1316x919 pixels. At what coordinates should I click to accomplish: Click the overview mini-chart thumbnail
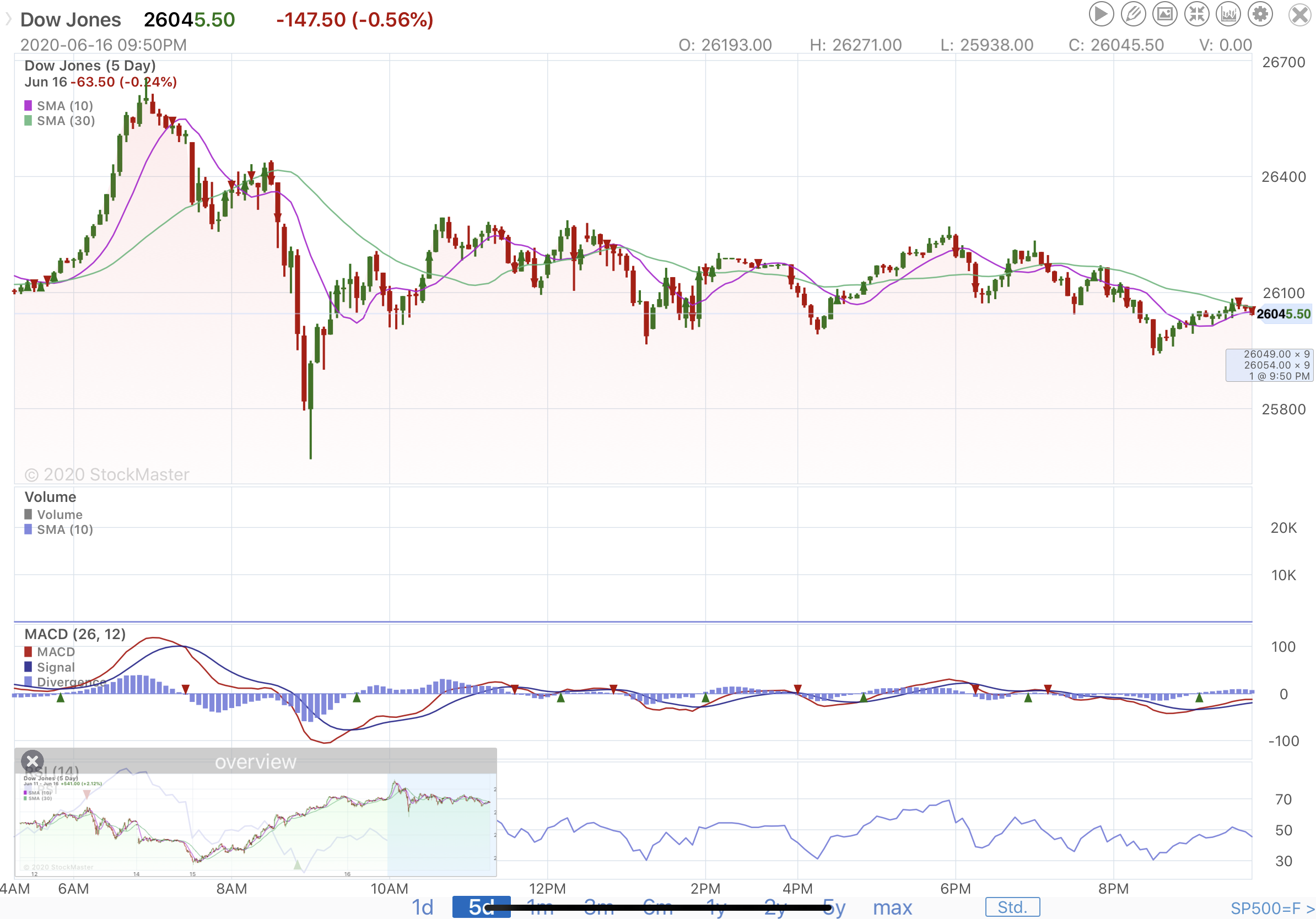tap(255, 824)
